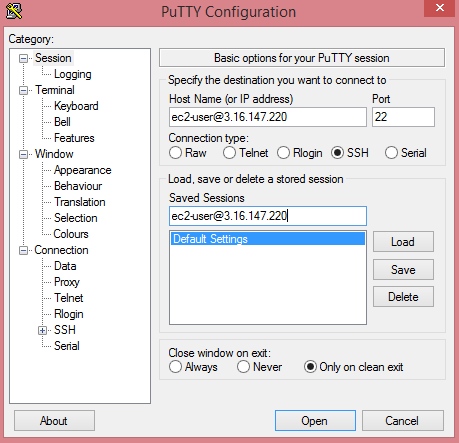Screen dimensions: 459x443
Task: Collapse the Connection tree node
Action: 23,251
